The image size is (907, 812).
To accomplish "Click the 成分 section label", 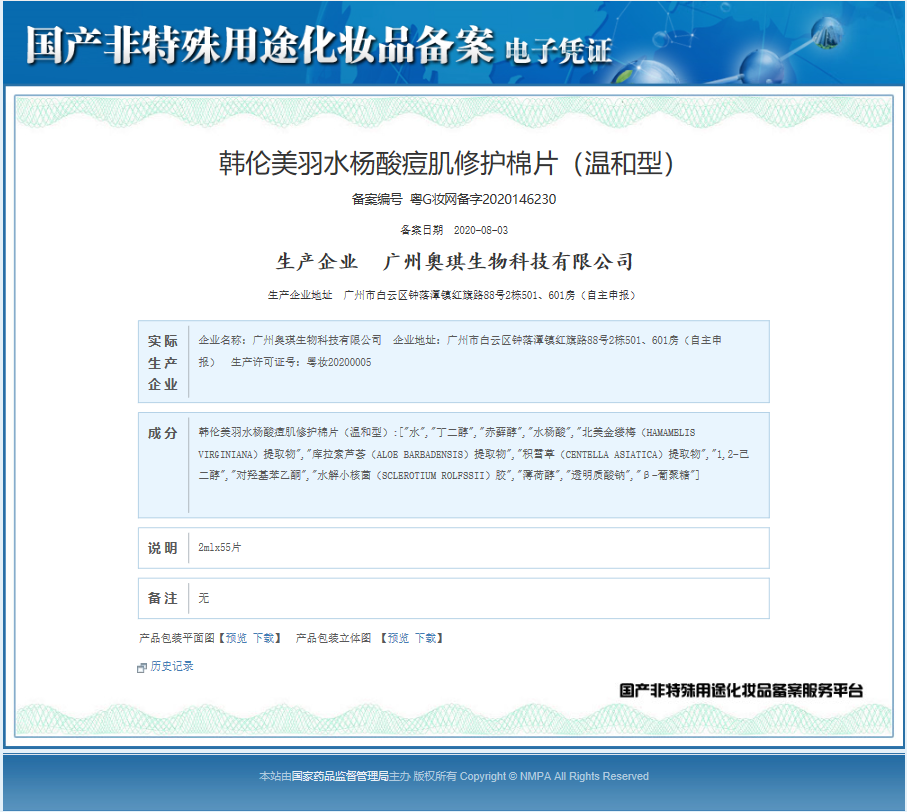I will [x=163, y=433].
